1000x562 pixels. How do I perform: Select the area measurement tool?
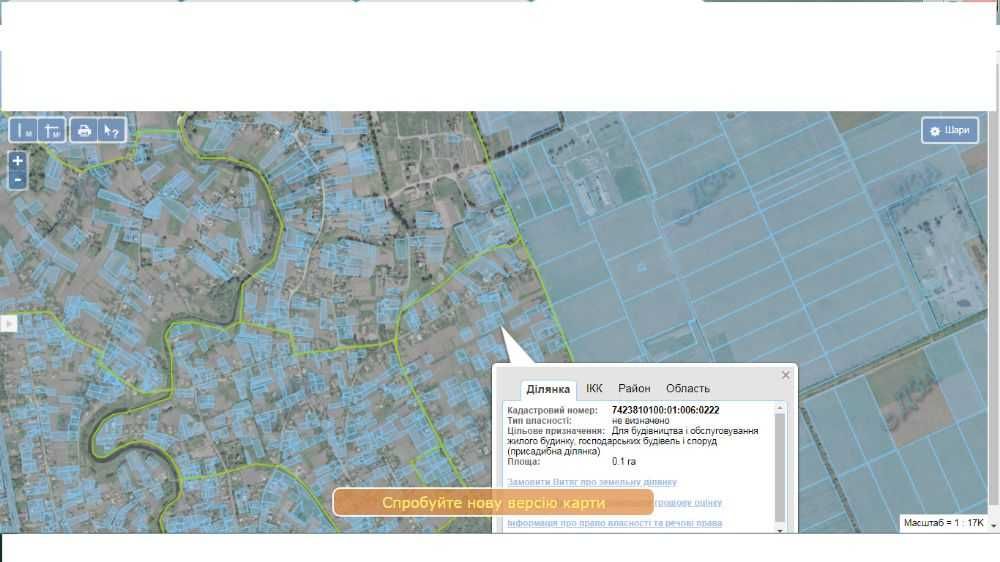tap(52, 131)
